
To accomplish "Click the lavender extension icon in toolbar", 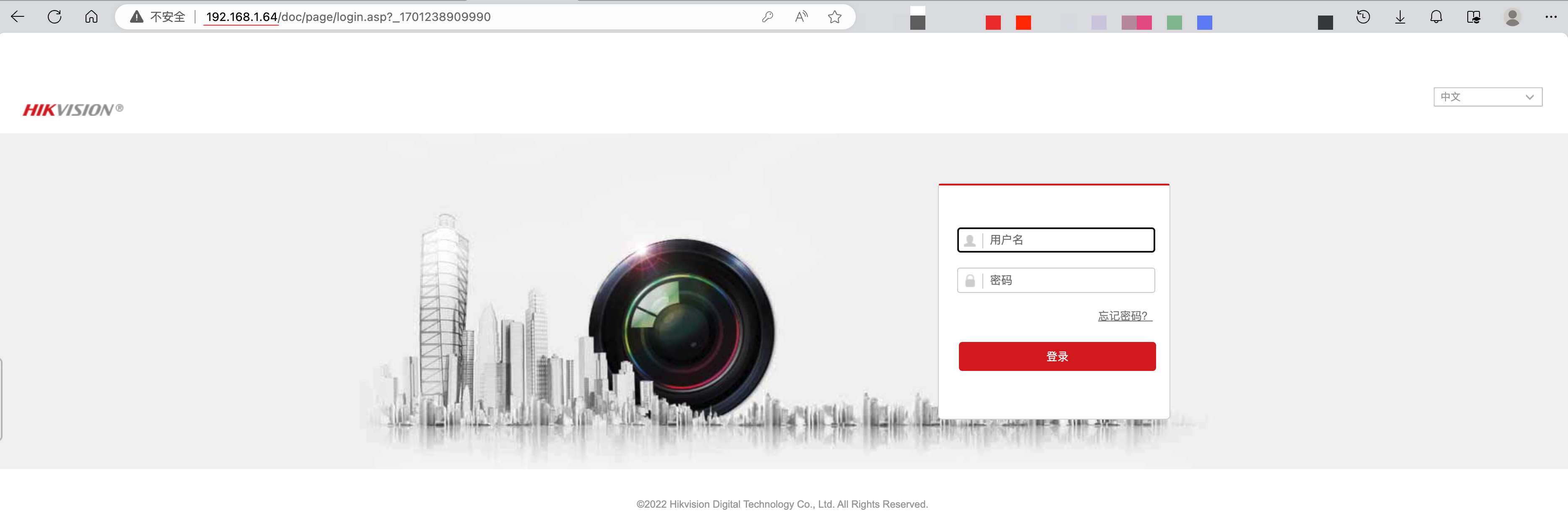I will click(1099, 23).
